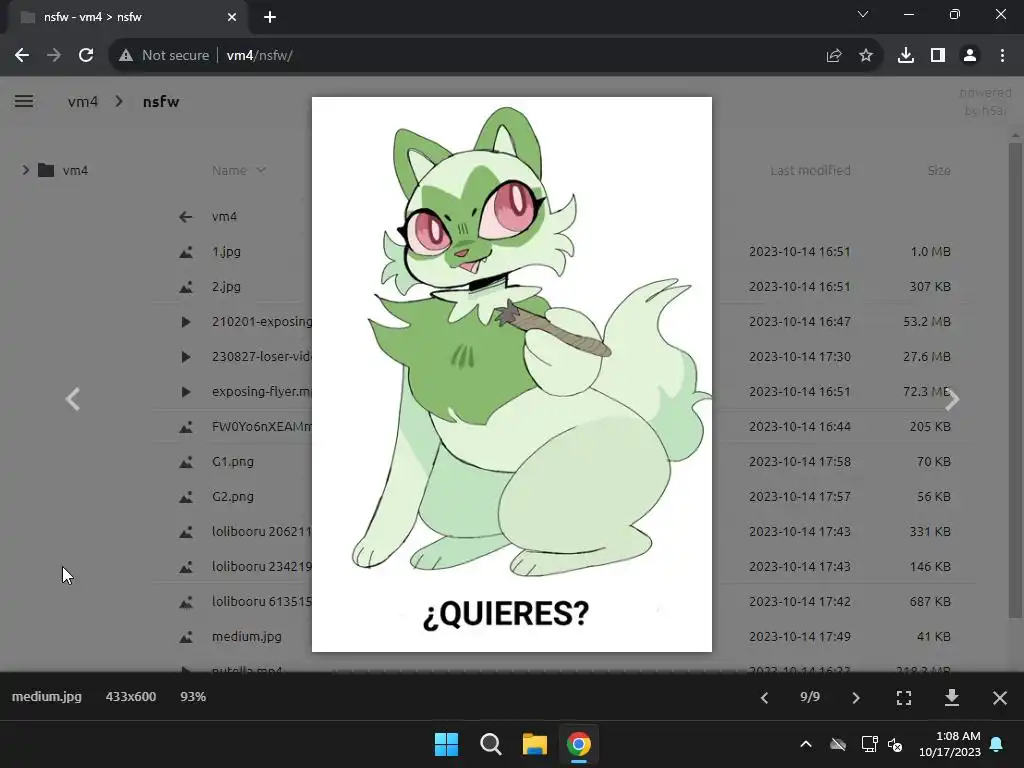Download medium.jpg from viewer bar
This screenshot has height=768, width=1024.
952,697
